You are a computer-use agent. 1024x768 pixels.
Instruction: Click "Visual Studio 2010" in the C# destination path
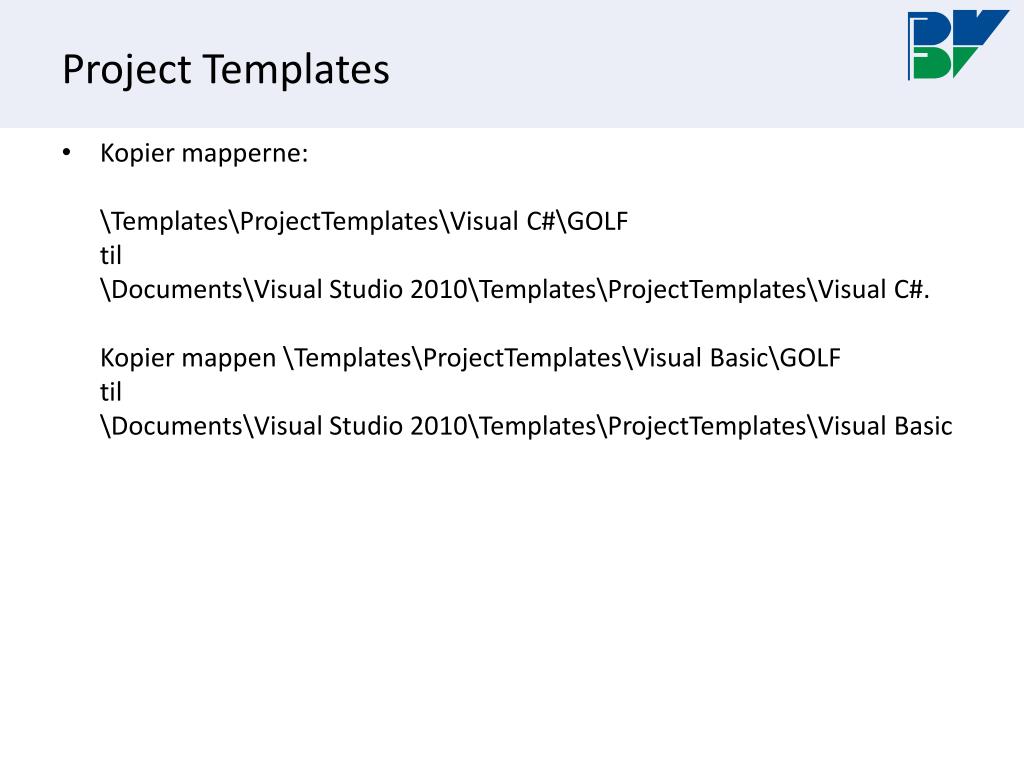tap(360, 290)
